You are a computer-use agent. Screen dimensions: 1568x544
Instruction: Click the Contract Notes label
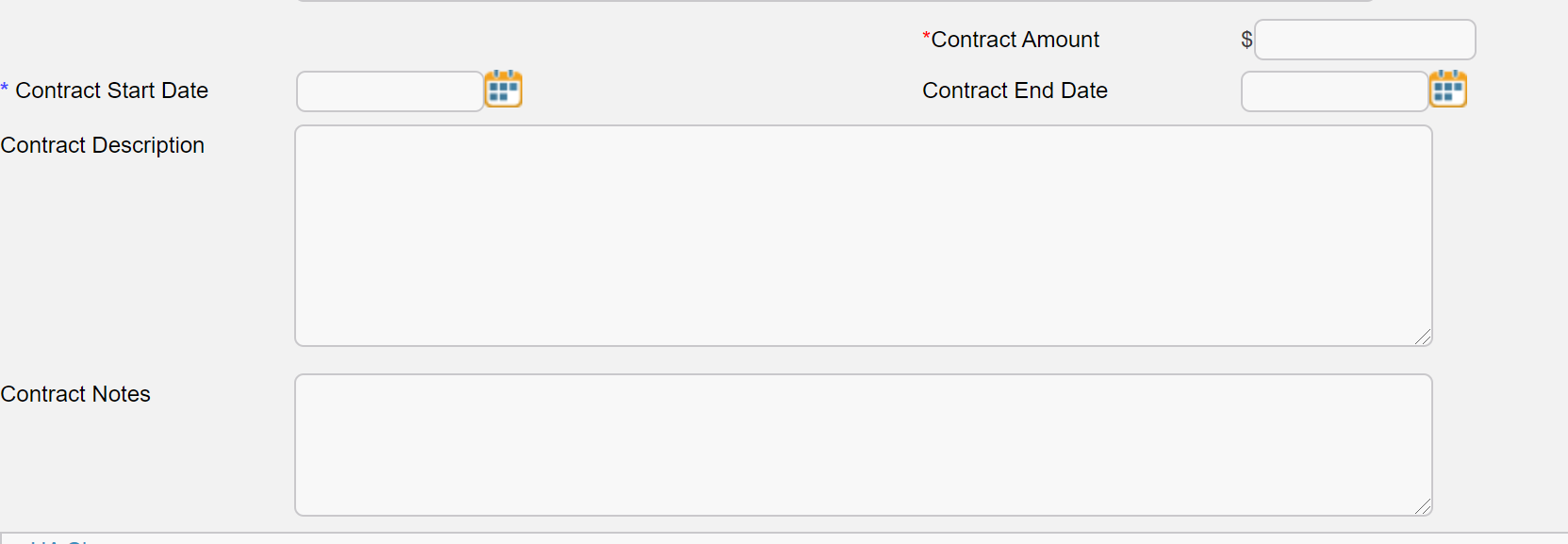tap(75, 394)
